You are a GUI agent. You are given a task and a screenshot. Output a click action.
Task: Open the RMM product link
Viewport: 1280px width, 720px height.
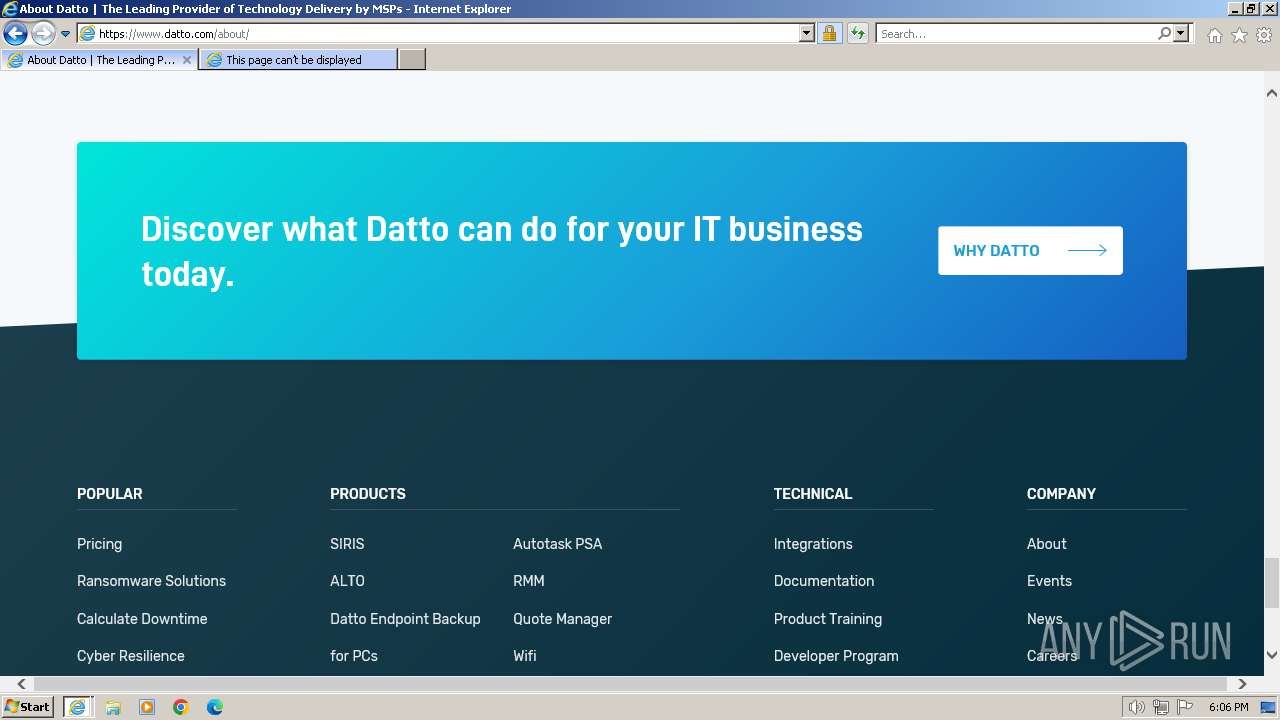coord(528,581)
